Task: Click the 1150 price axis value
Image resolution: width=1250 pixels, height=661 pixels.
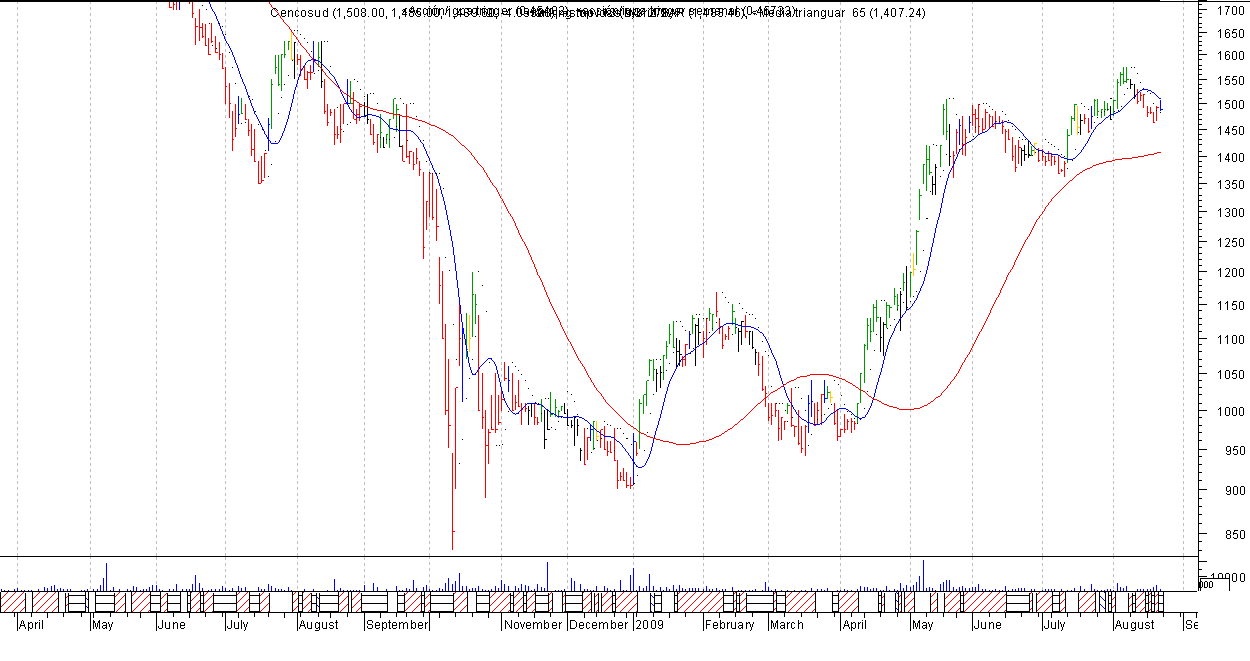Action: point(1230,305)
